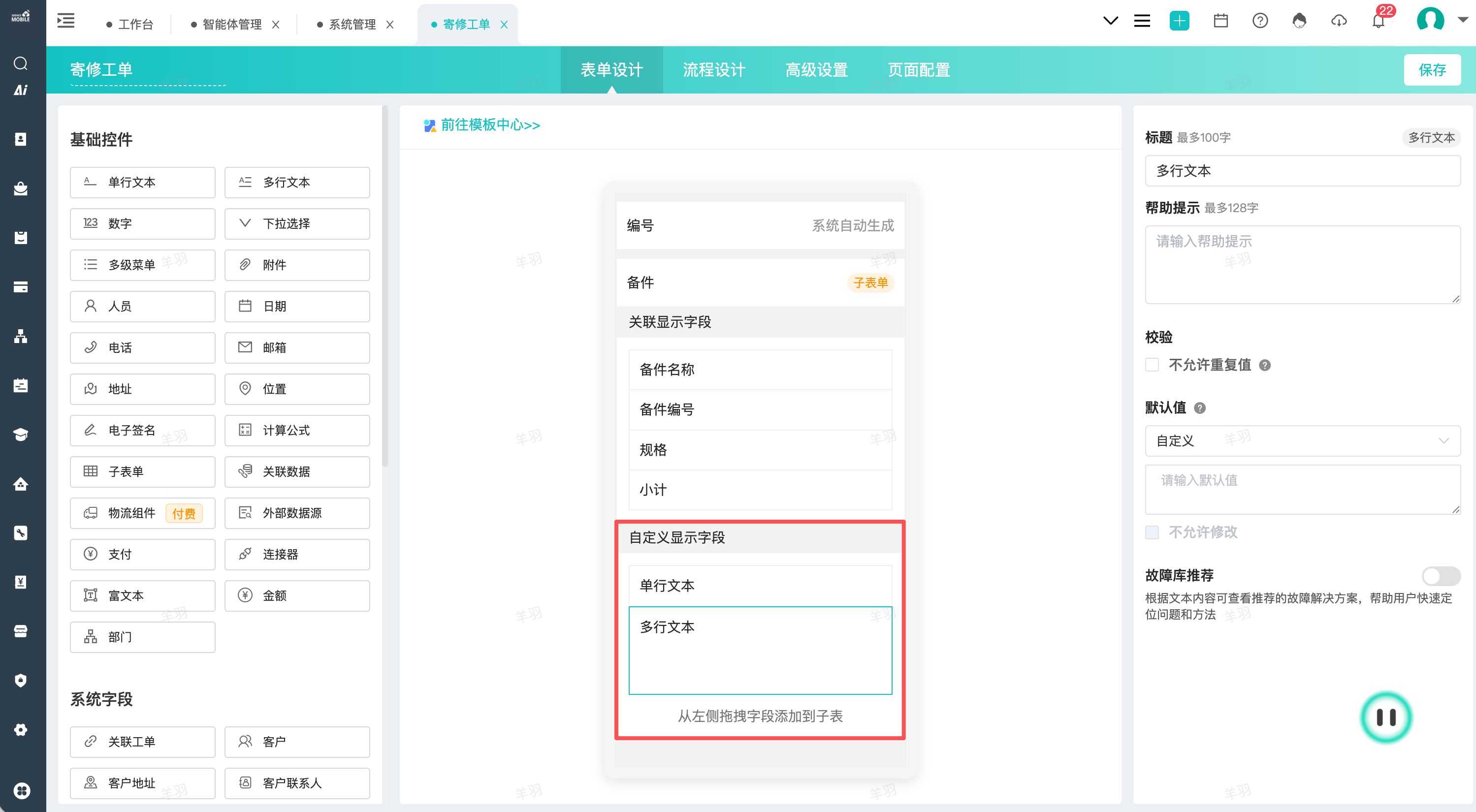Open the search icon in left sidebar
The width and height of the screenshot is (1476, 812).
coord(21,63)
